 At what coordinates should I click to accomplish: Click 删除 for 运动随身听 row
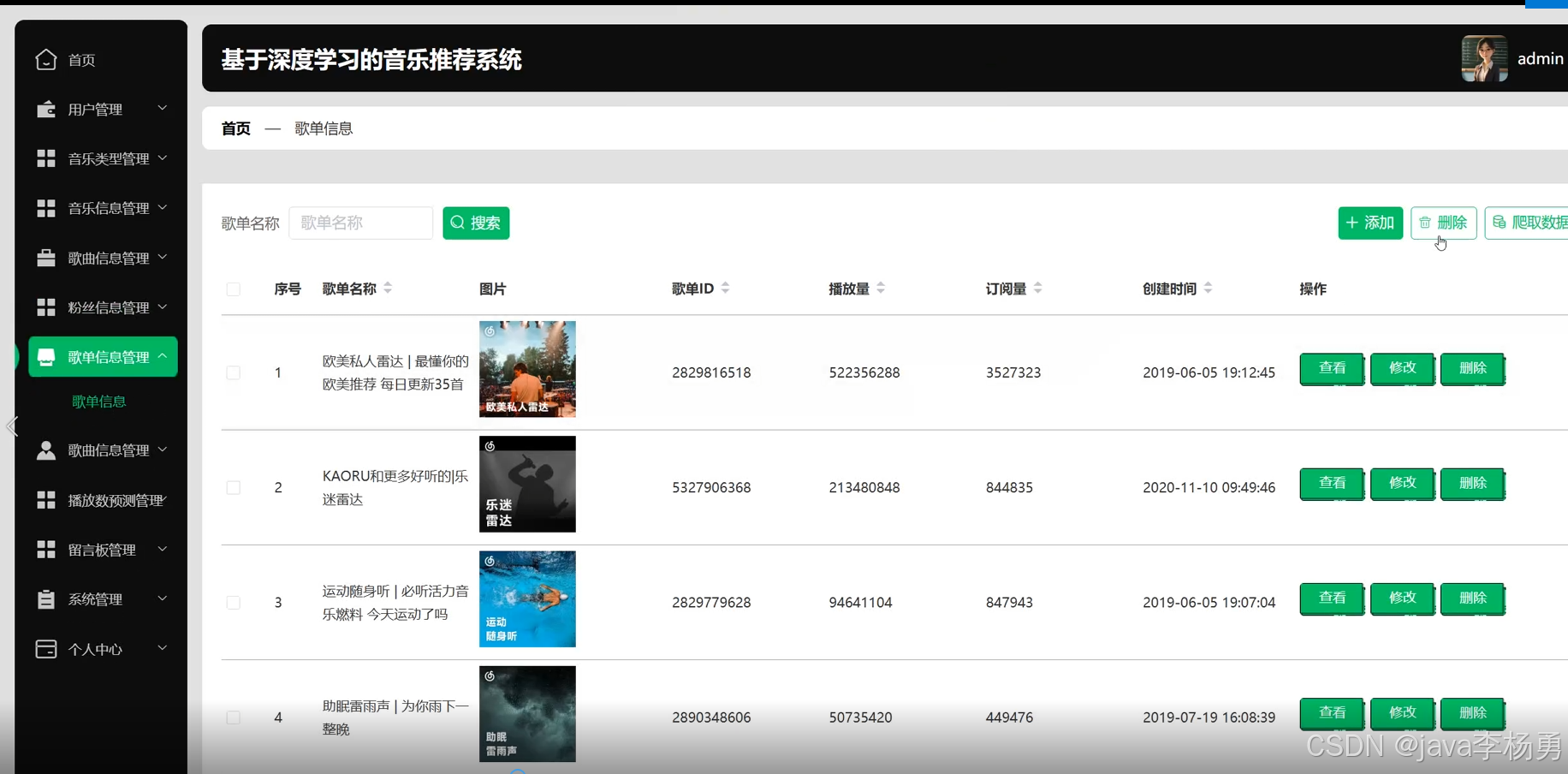[1472, 598]
